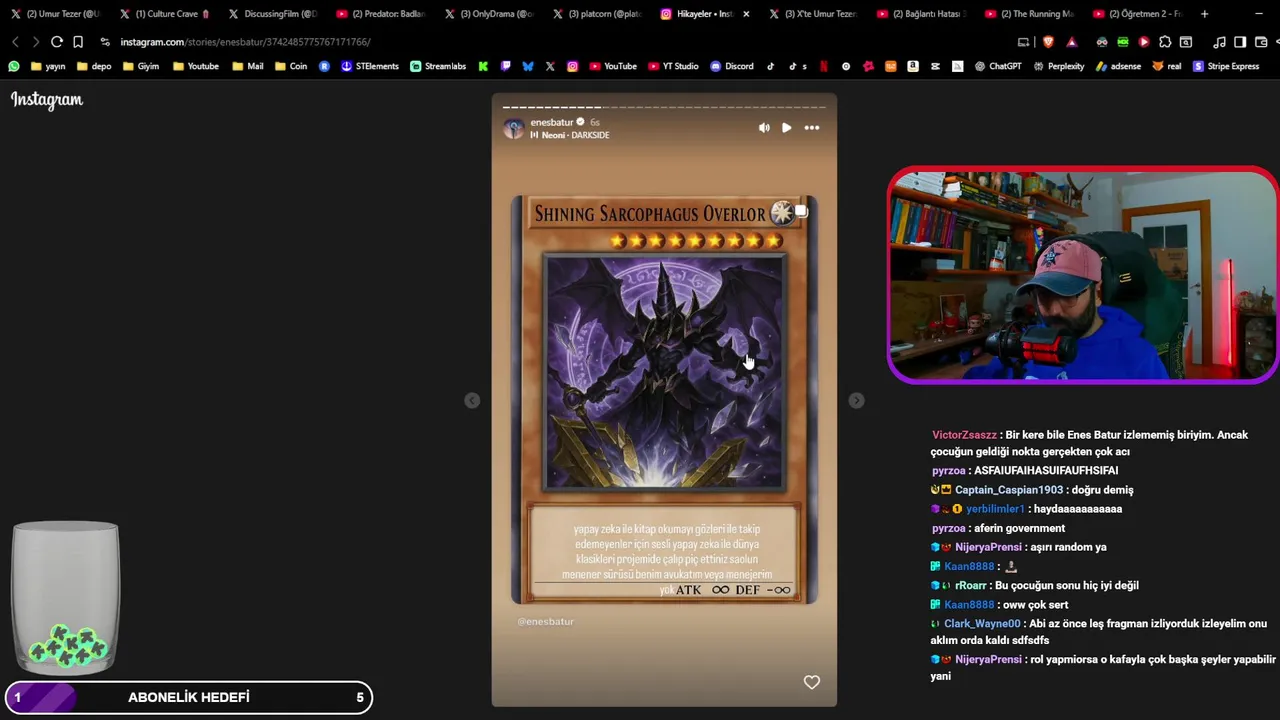
Task: Click the Instagram logo
Action: click(x=47, y=99)
